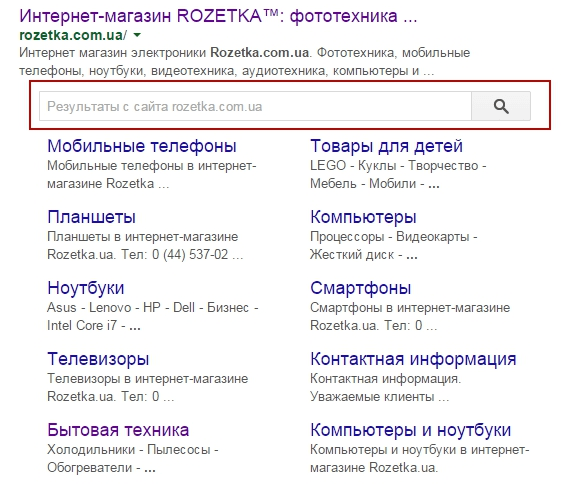
Task: Open the 'Ноутбуки' sitelink
Action: [86, 288]
